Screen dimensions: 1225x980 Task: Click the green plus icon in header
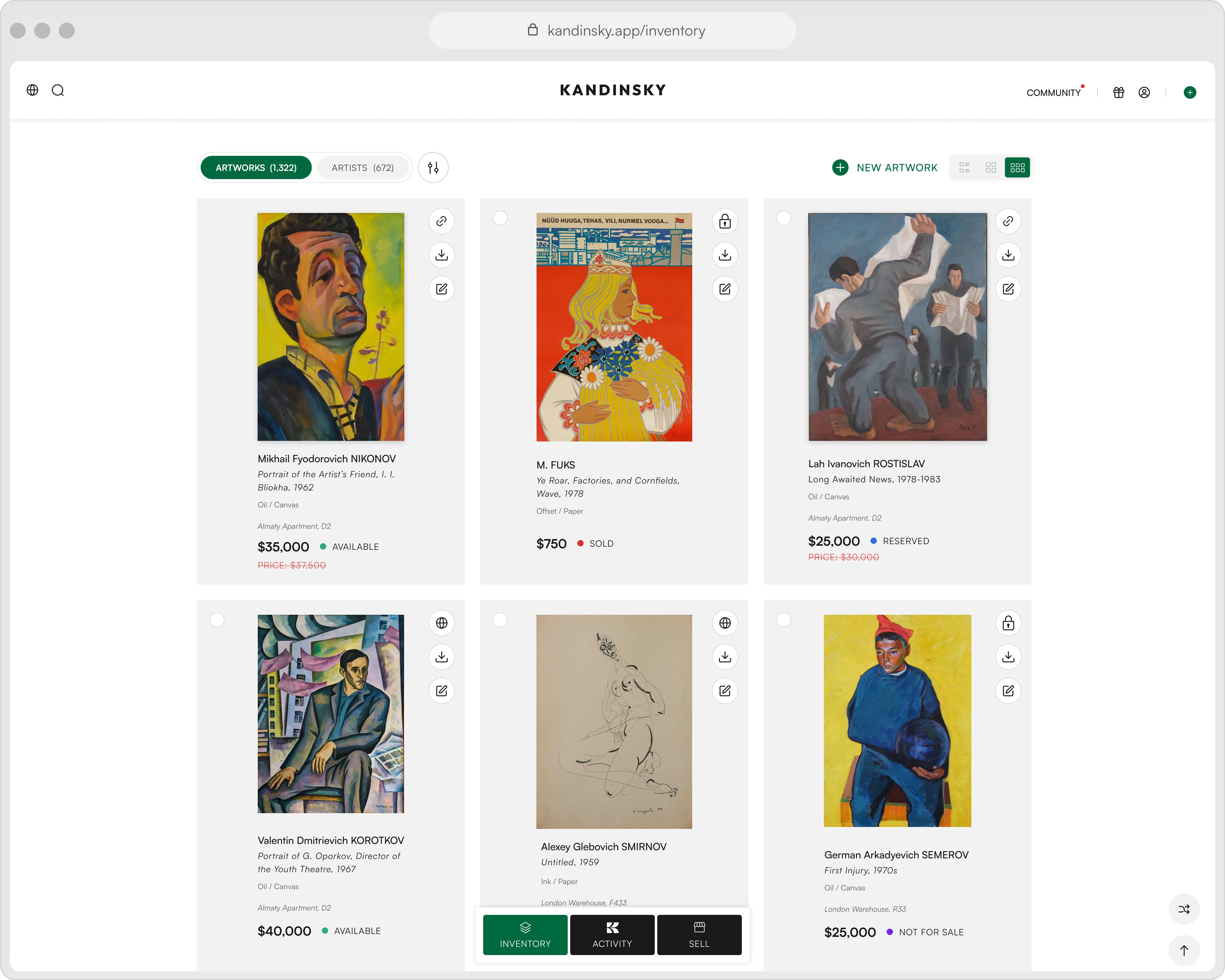pos(1190,92)
